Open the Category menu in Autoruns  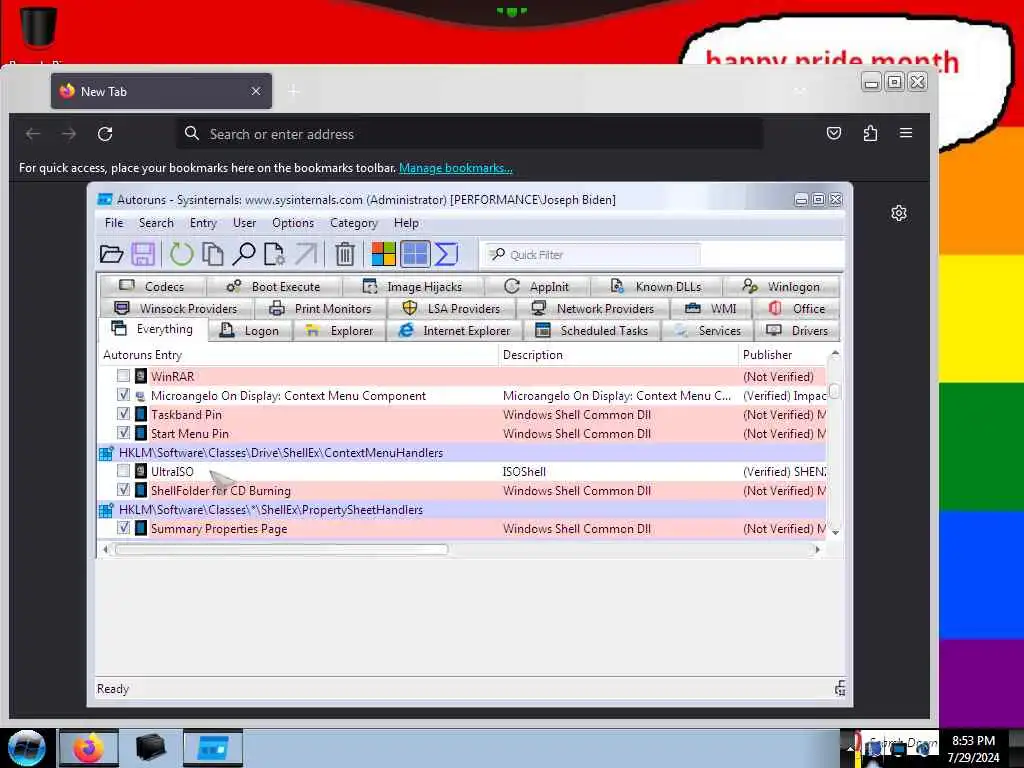[x=353, y=223]
